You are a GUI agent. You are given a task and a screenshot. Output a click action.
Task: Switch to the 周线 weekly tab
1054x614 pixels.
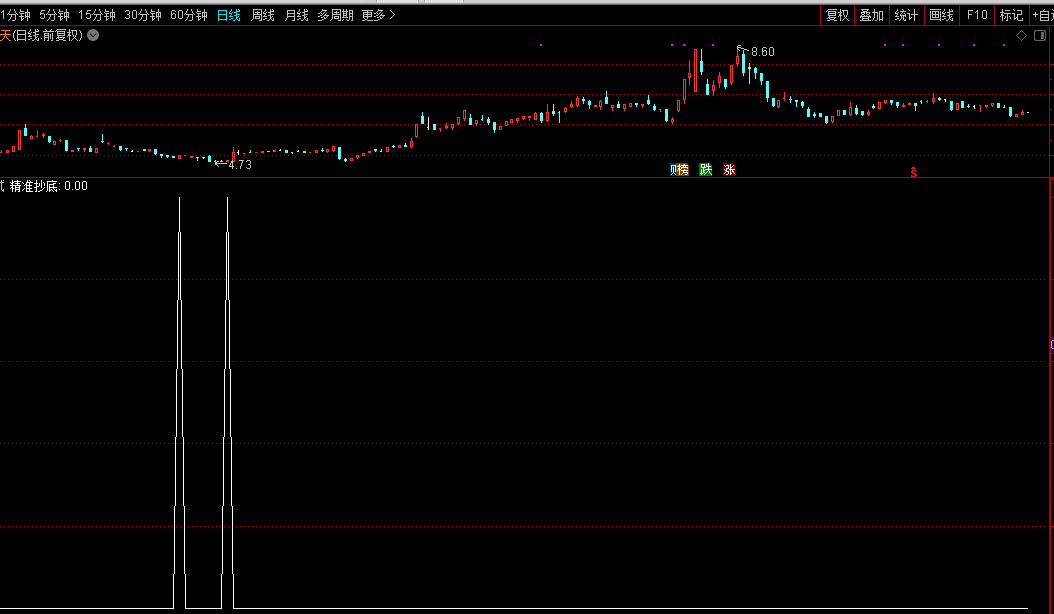coord(262,15)
